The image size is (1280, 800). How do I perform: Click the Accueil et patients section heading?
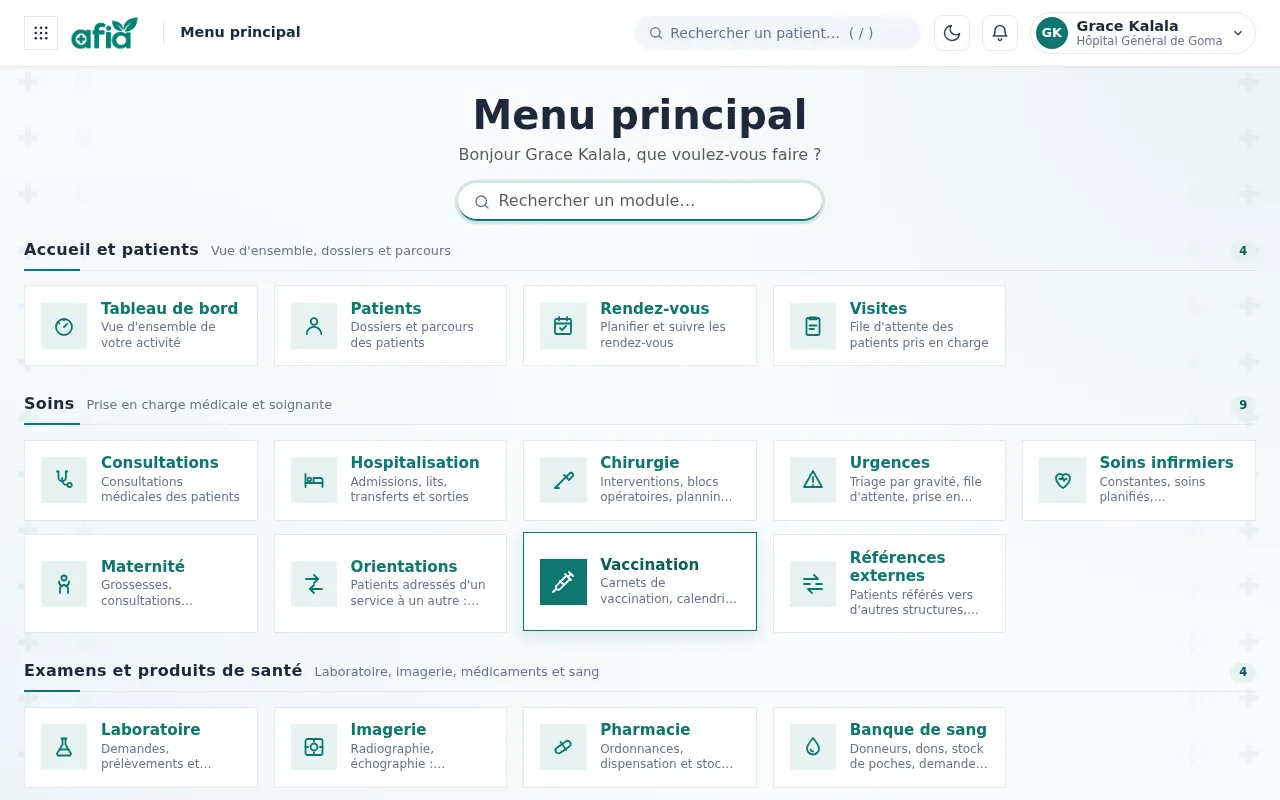[x=111, y=249]
